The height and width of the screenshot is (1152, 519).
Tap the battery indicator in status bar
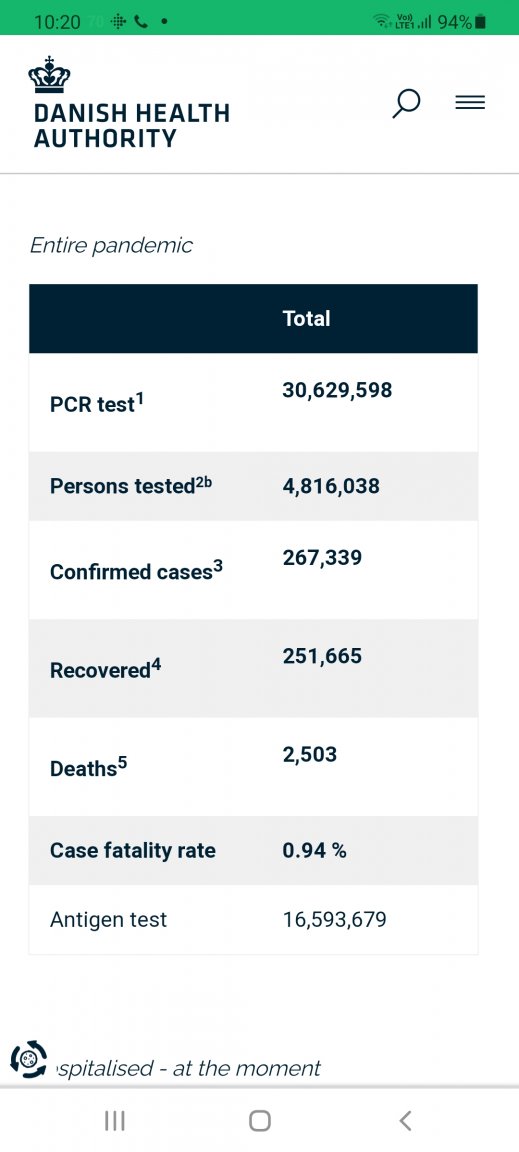pos(481,22)
